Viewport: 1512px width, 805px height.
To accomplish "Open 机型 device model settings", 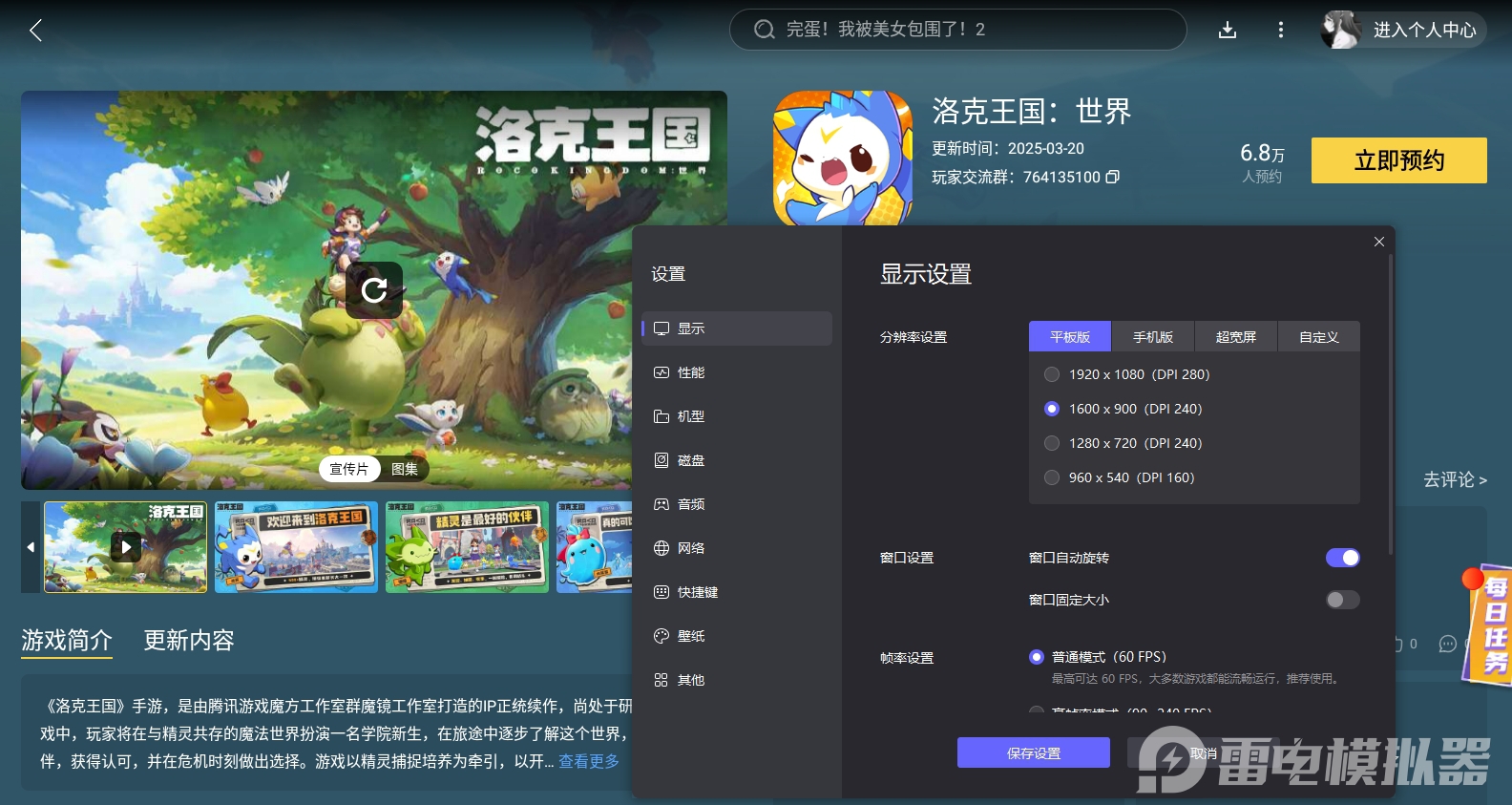I will pyautogui.click(x=737, y=416).
